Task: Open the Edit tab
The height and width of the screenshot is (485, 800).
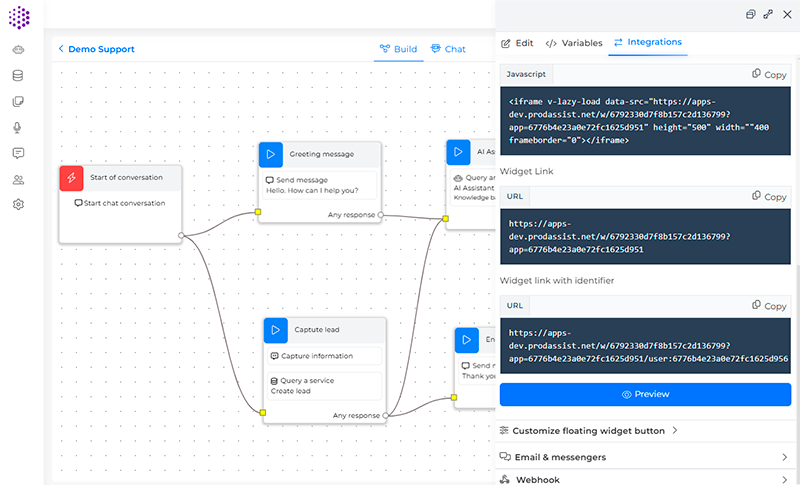Action: click(517, 43)
